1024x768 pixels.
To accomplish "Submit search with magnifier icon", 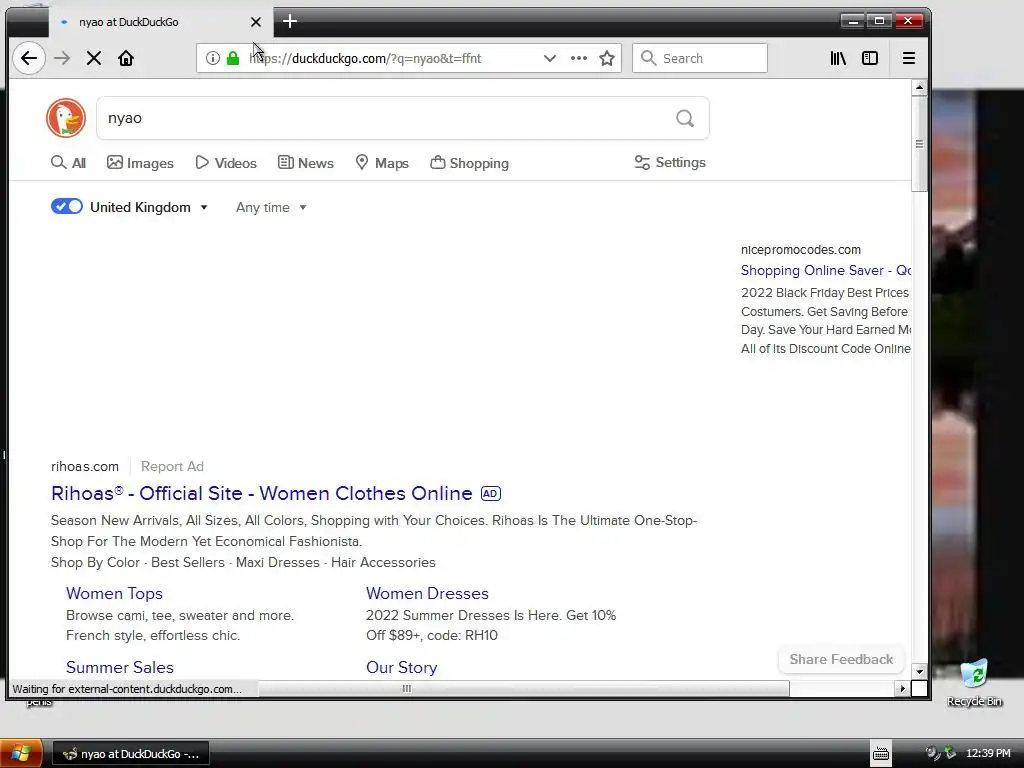I will click(x=684, y=118).
